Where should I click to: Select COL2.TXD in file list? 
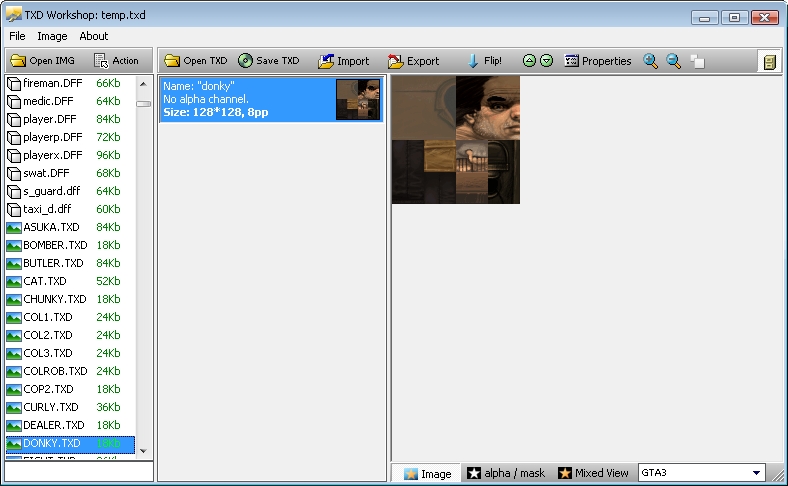70,335
